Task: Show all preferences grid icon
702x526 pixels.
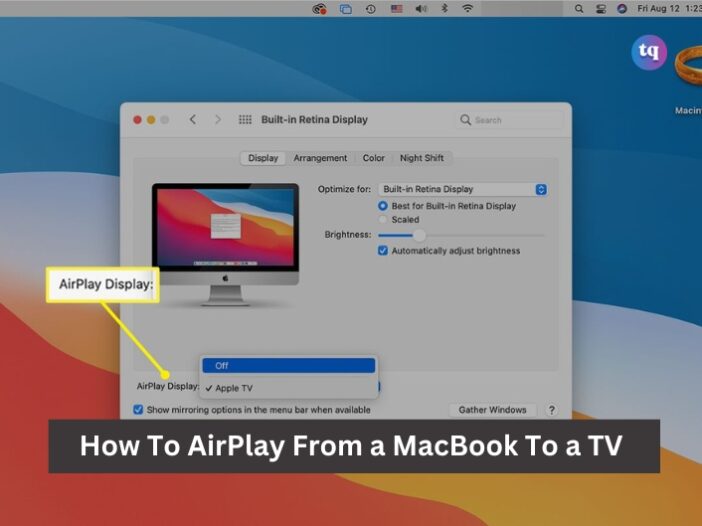Action: pyautogui.click(x=245, y=120)
